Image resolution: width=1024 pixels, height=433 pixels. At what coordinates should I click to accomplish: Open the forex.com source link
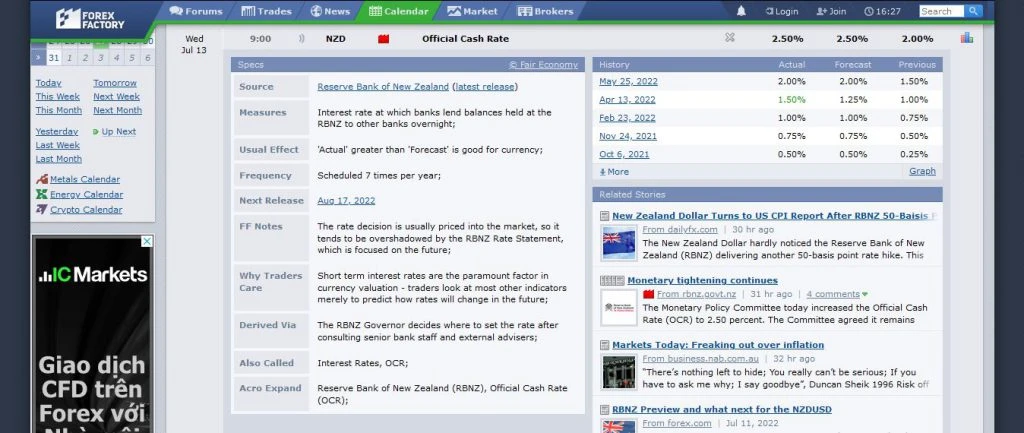pos(677,424)
